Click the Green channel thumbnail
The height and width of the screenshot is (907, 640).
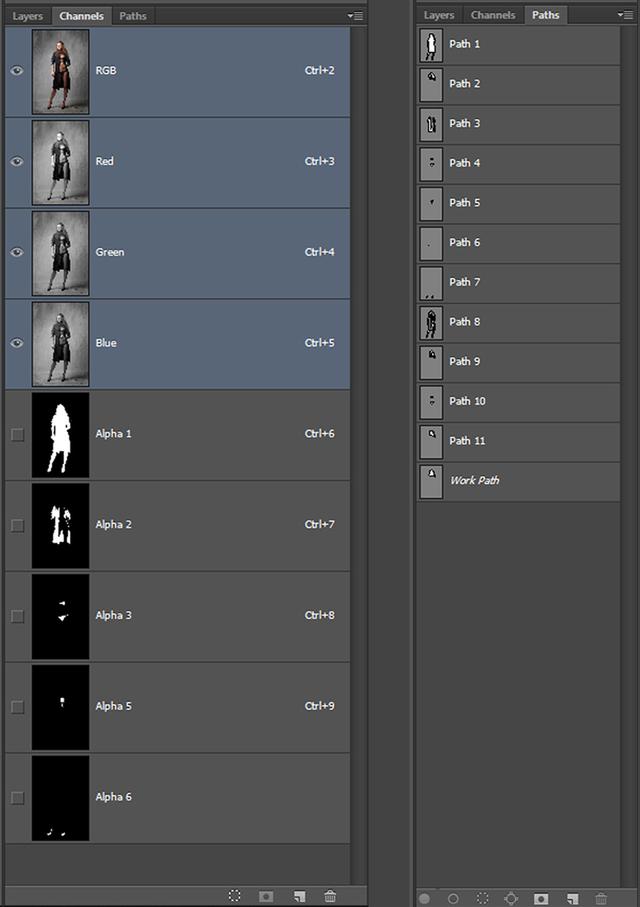[61, 253]
